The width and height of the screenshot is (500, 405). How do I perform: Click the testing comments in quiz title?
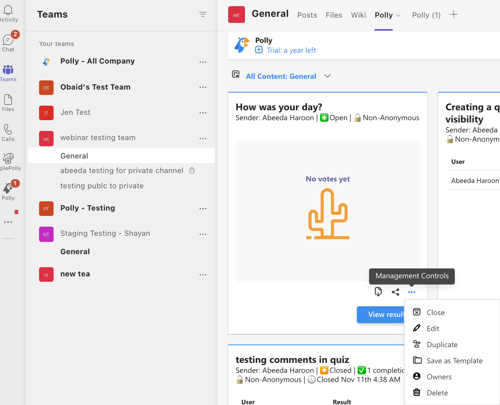coord(292,360)
